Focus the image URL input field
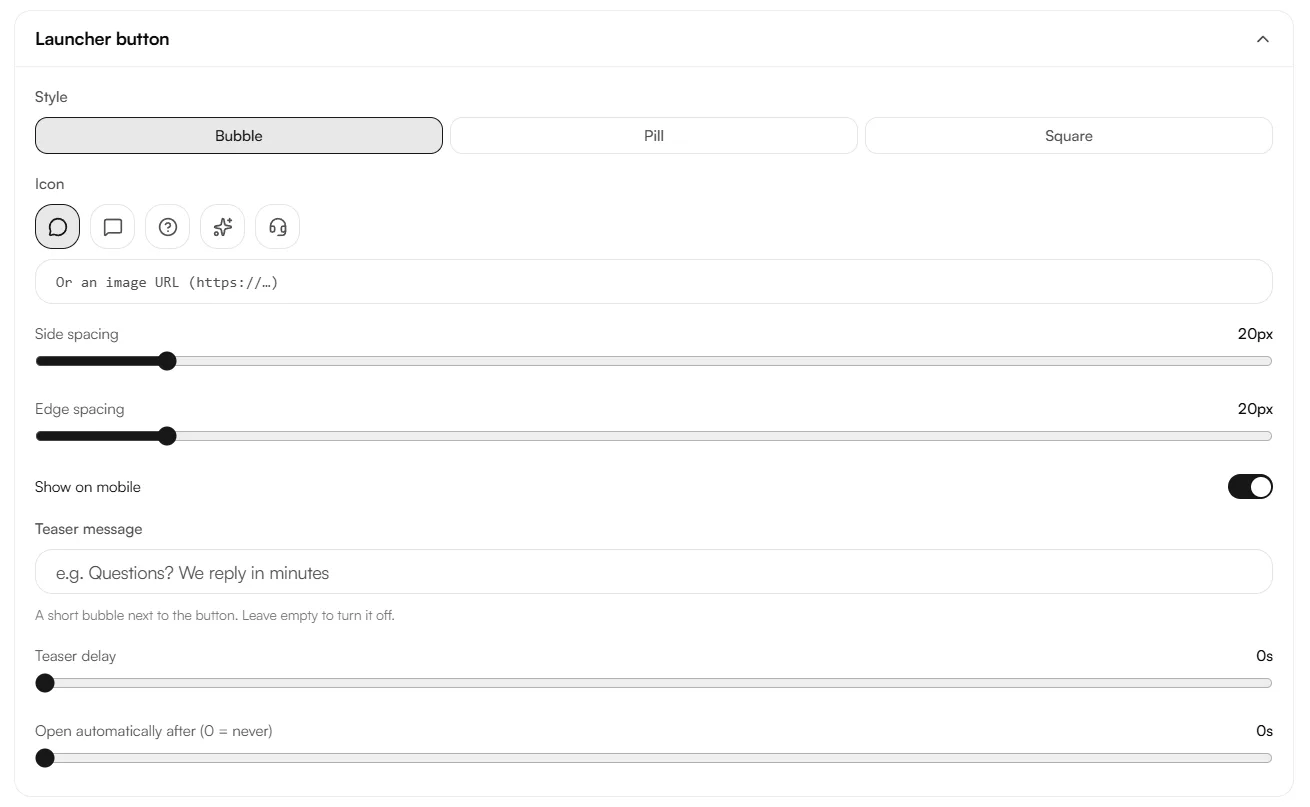This screenshot has width=1310, height=807. [x=654, y=282]
